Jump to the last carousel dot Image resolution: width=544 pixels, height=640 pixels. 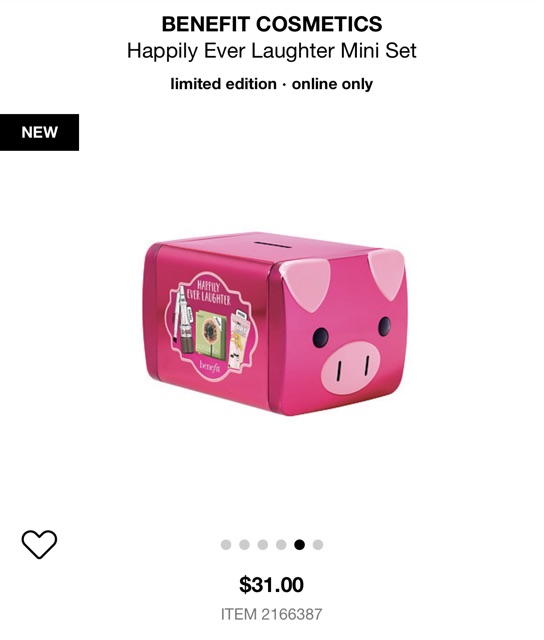point(318,544)
